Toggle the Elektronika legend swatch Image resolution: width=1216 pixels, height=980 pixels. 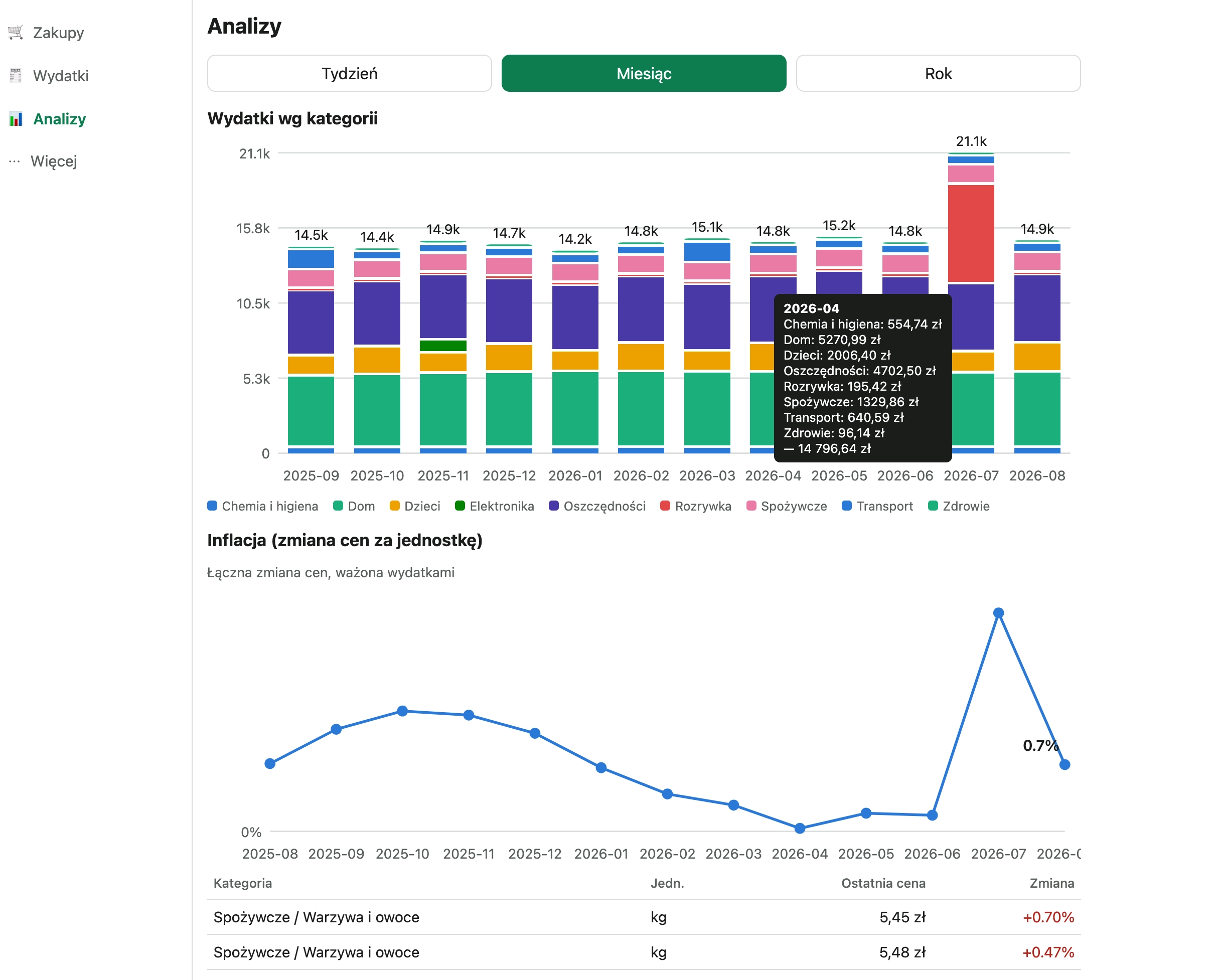[460, 506]
